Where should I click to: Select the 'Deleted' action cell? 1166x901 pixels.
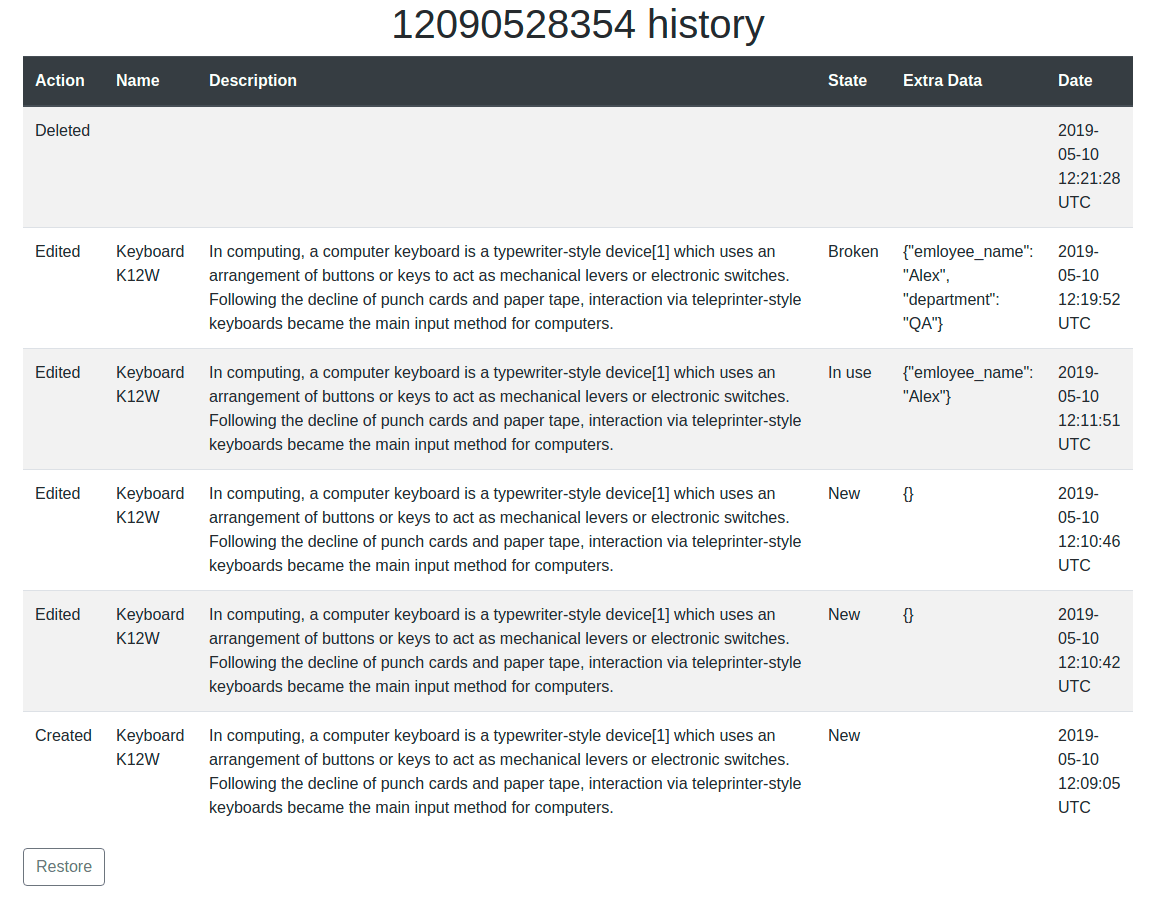point(62,131)
